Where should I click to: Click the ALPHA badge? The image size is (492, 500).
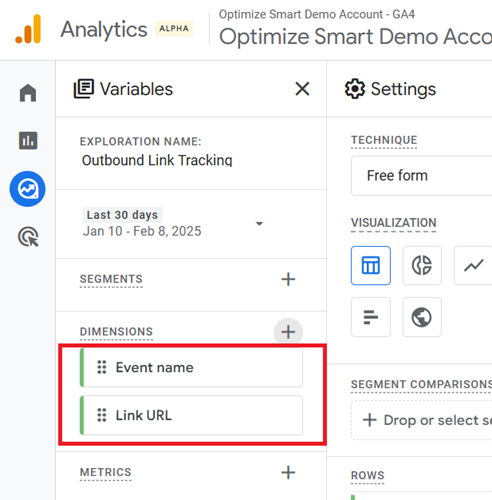[174, 29]
